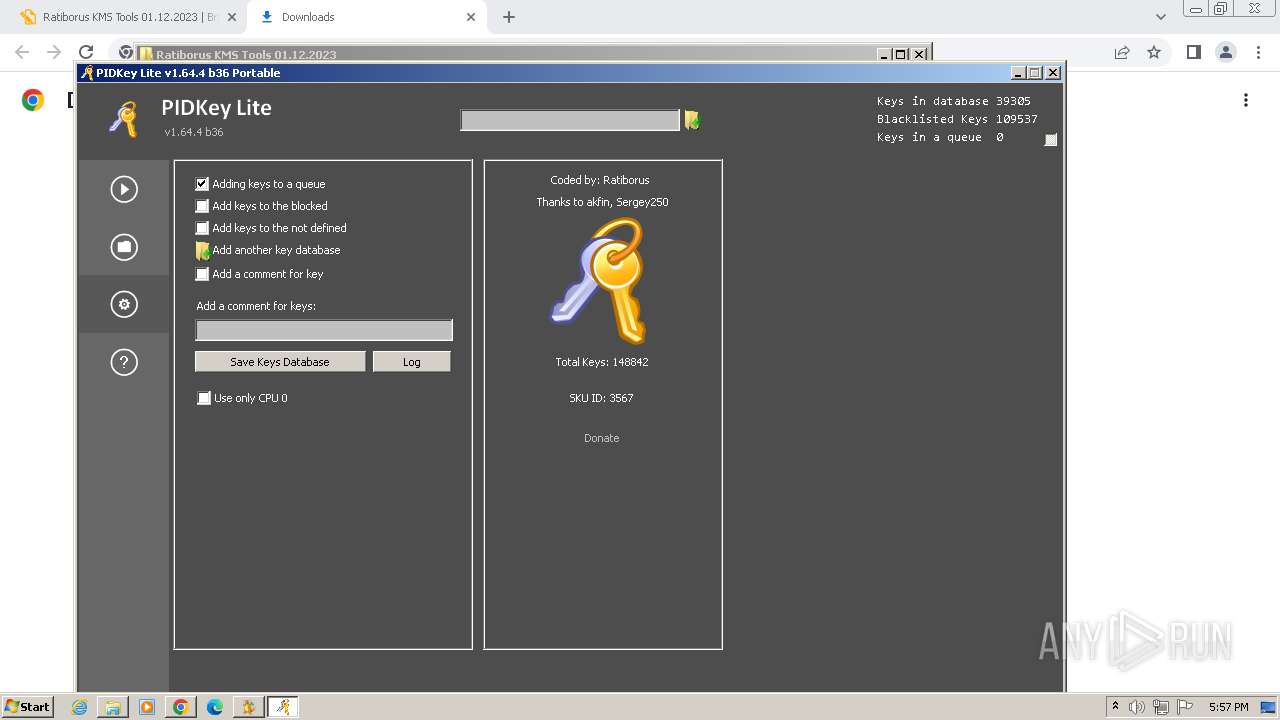
Task: Switch to Chrome in the taskbar
Action: [x=181, y=707]
